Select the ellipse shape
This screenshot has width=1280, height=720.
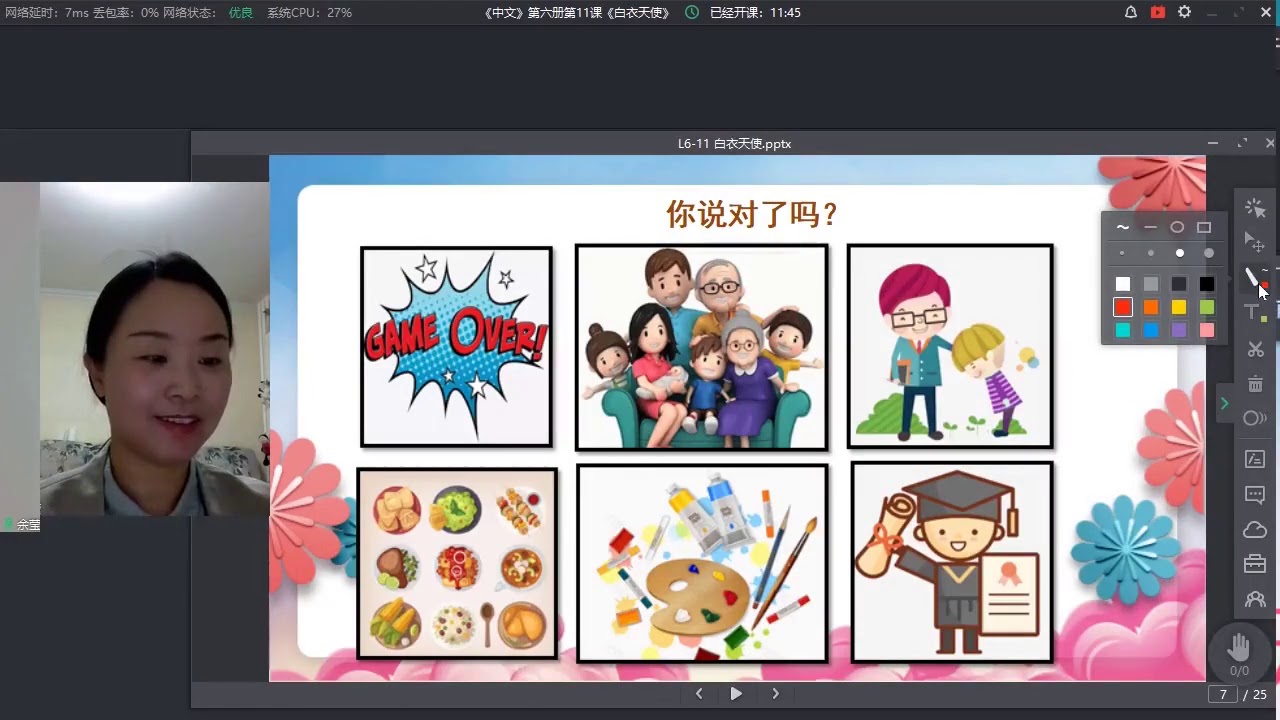pos(1177,227)
